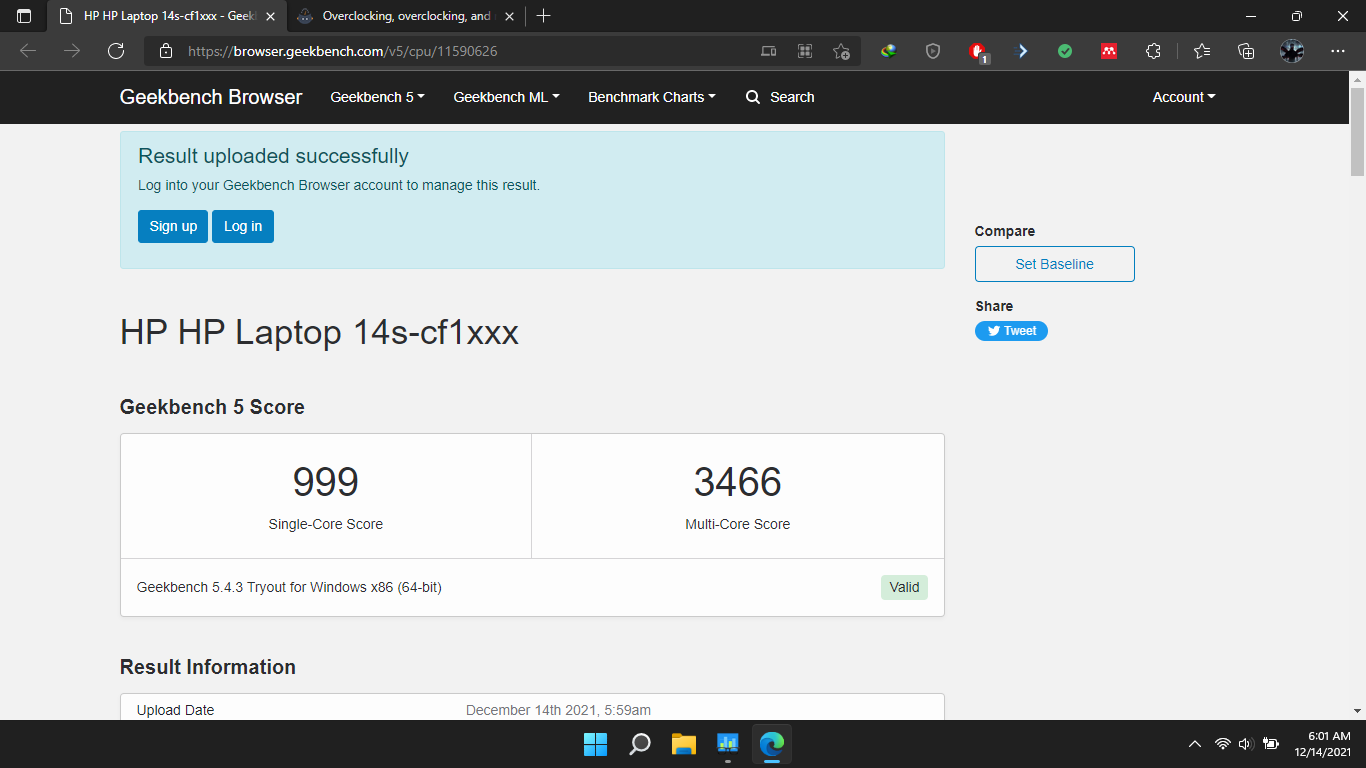This screenshot has width=1366, height=768.
Task: Close the Overclocking tab
Action: [x=509, y=16]
